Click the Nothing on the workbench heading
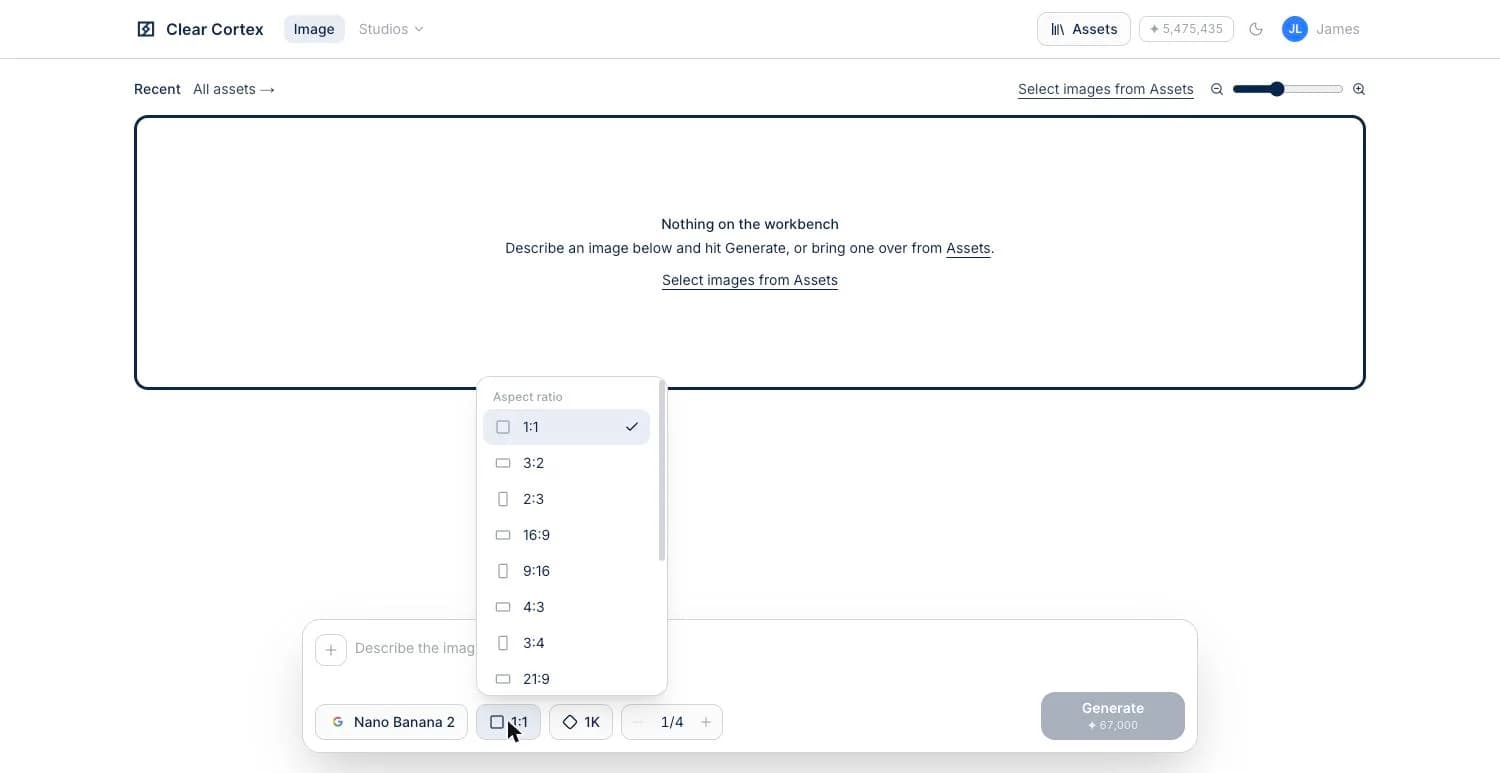This screenshot has width=1500, height=773. click(750, 224)
